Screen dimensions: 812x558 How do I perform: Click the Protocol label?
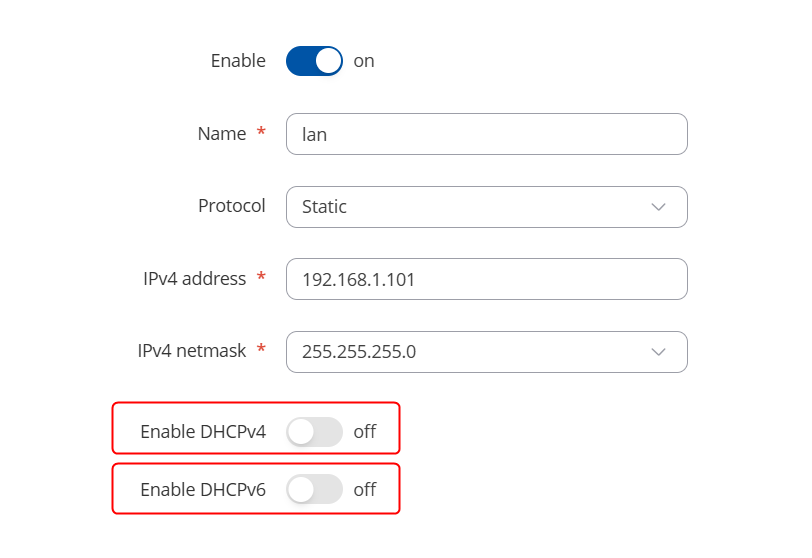pyautogui.click(x=232, y=206)
